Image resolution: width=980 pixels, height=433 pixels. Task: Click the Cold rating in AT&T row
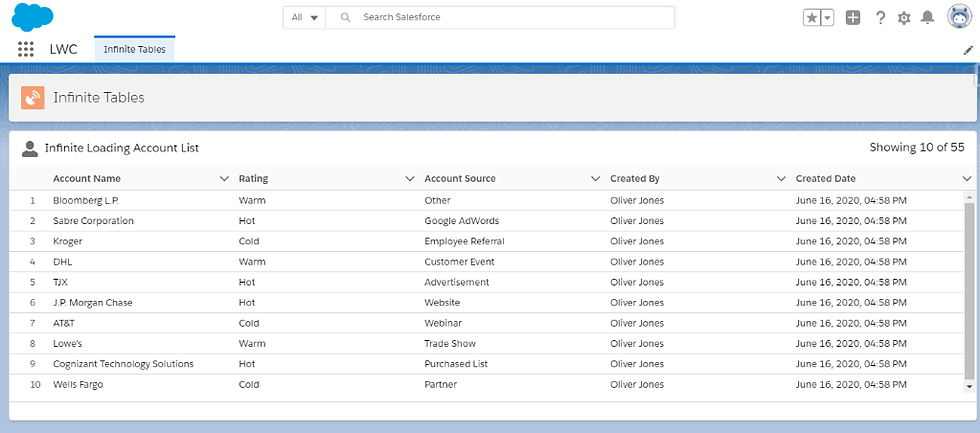coord(249,323)
